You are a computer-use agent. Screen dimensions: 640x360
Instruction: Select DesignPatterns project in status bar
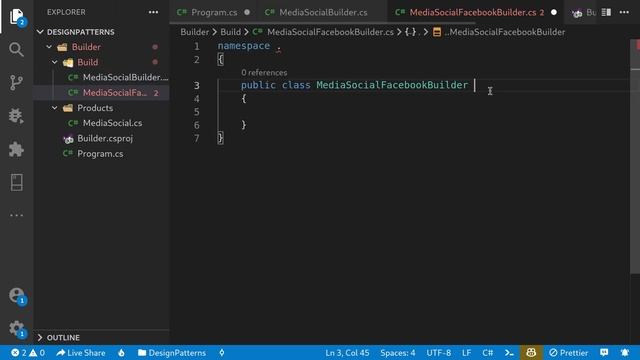click(x=172, y=353)
